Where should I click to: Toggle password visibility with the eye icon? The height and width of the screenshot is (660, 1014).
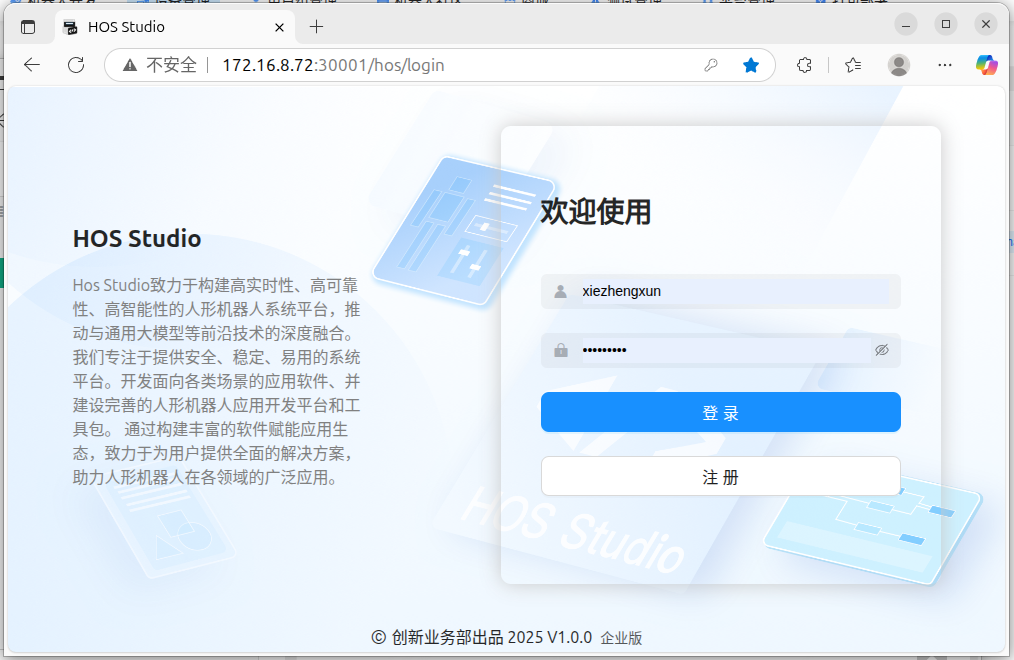tap(881, 350)
